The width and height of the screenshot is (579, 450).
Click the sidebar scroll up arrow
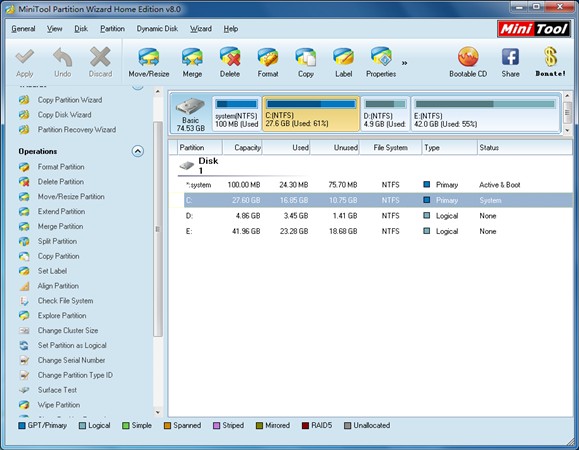pyautogui.click(x=158, y=91)
